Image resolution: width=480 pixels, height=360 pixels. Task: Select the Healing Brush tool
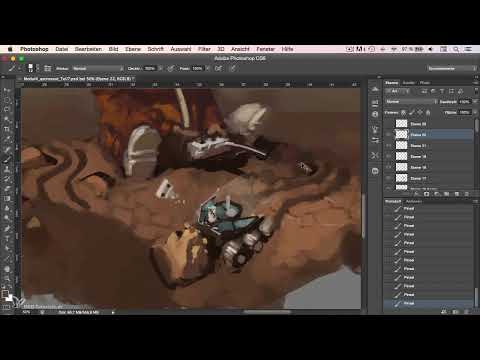coord(7,149)
